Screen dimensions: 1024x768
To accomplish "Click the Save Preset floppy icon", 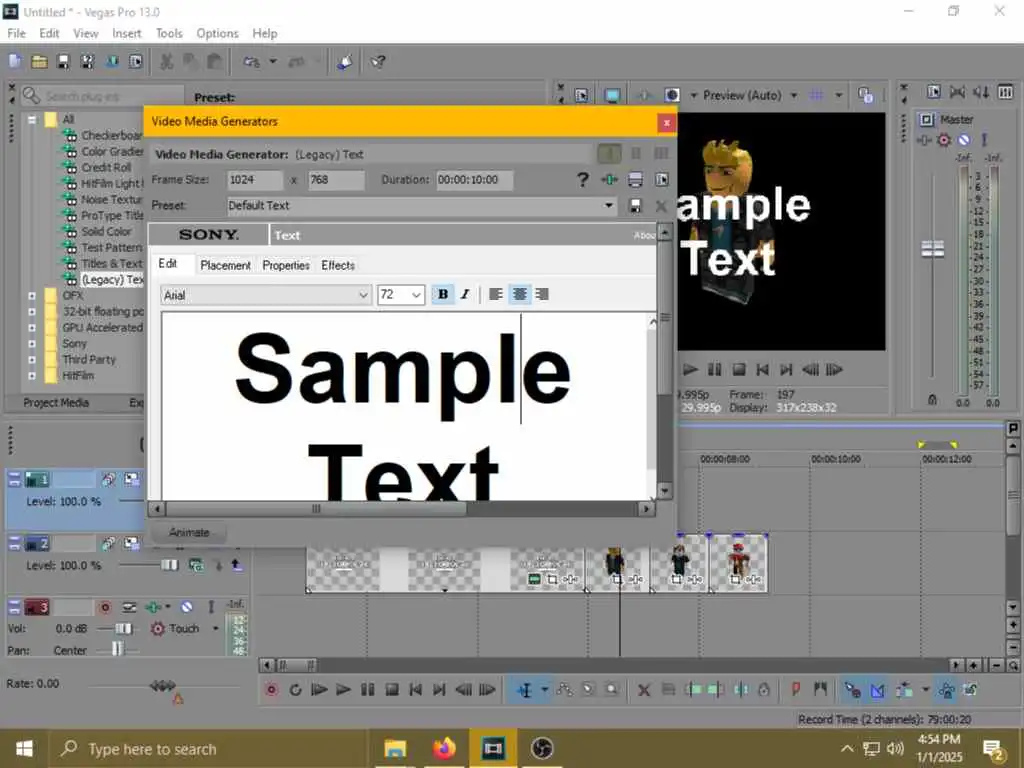I will click(634, 206).
